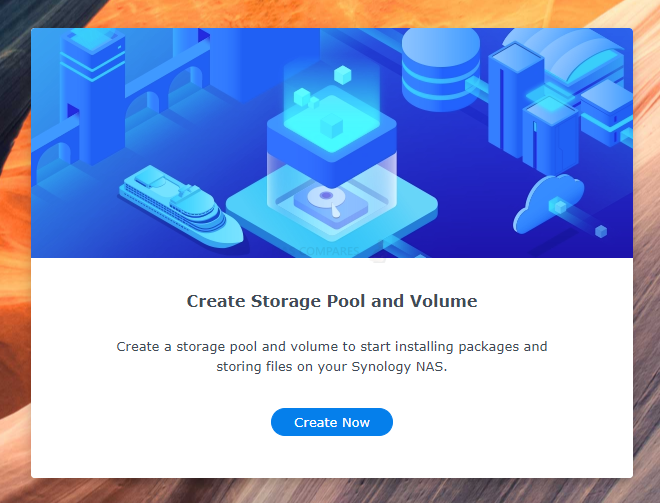Click the description text about installing packages
Image resolution: width=660 pixels, height=503 pixels.
(x=332, y=356)
